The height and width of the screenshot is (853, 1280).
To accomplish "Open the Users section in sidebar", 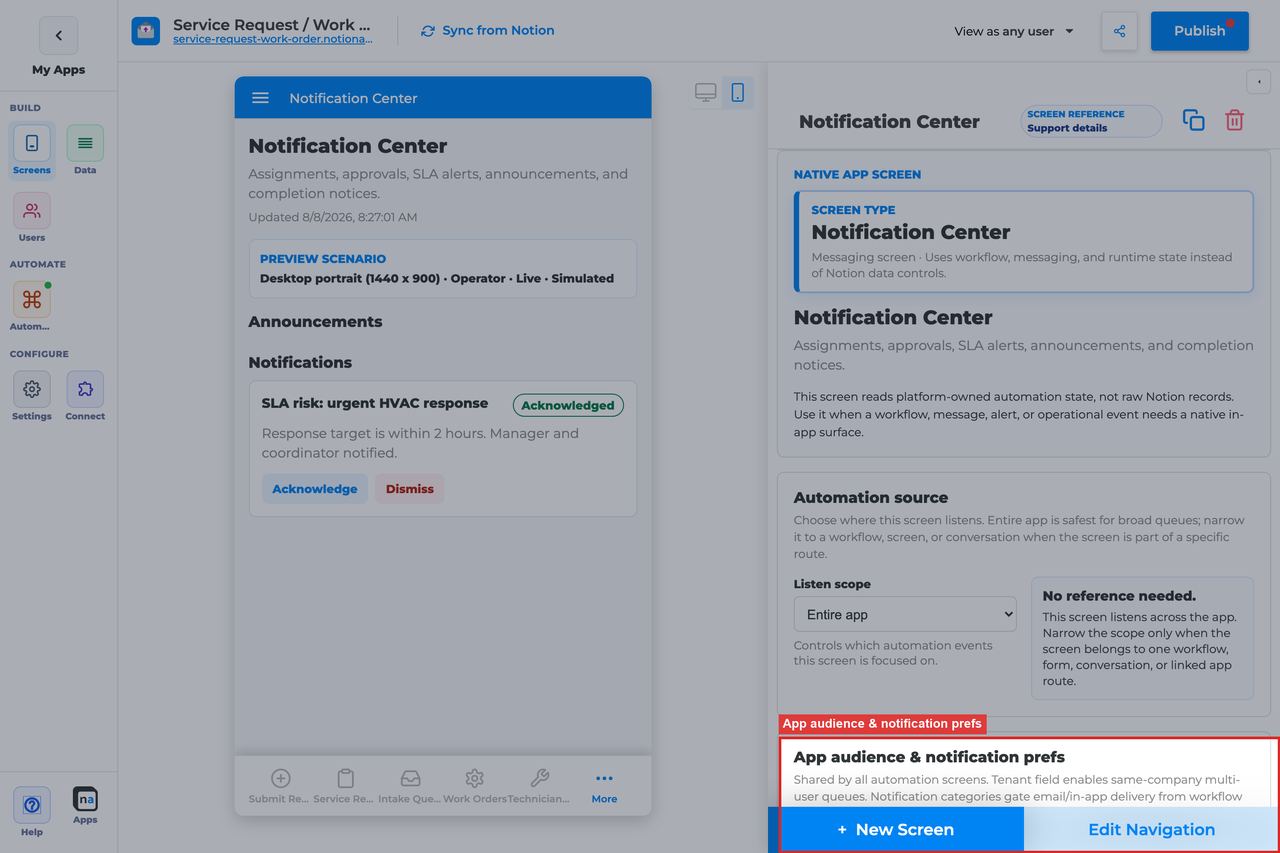I will (x=32, y=218).
